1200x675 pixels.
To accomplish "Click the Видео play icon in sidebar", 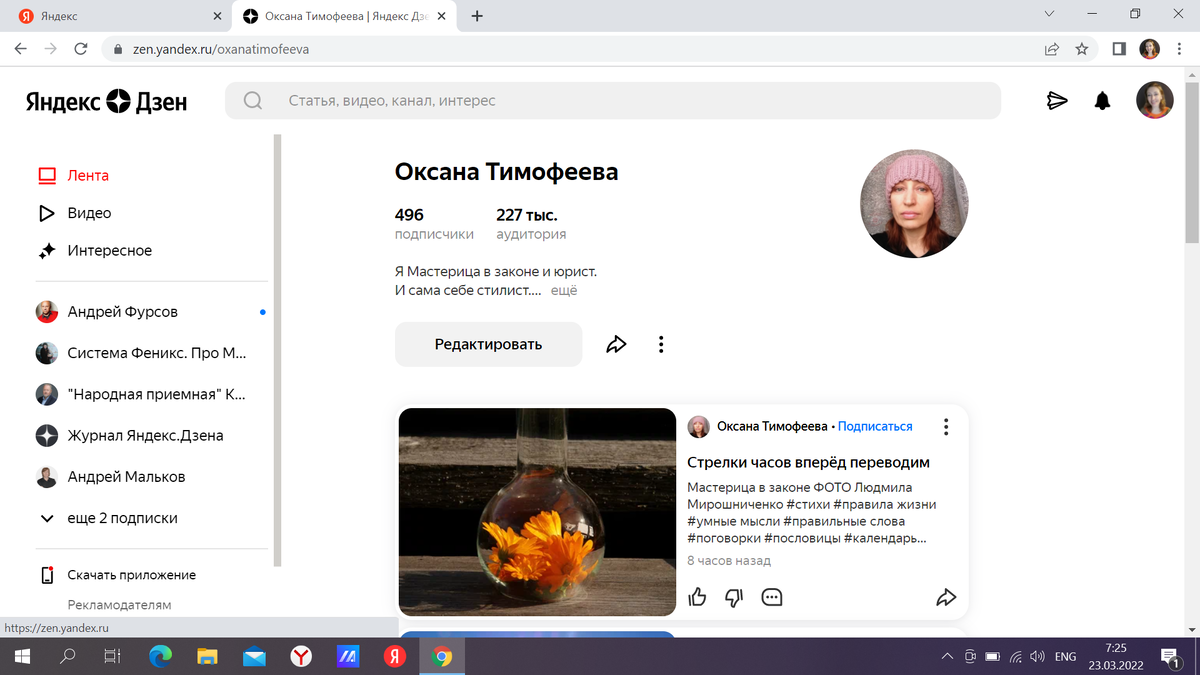I will [46, 213].
